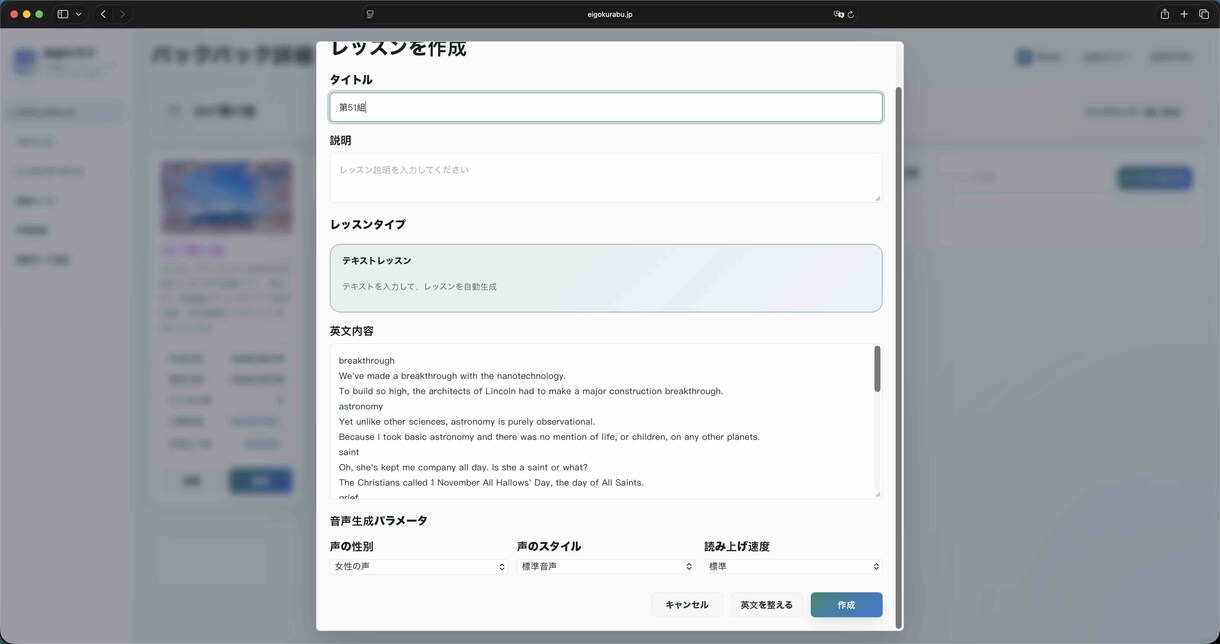Image resolution: width=1220 pixels, height=644 pixels.
Task: Click the 説明 textarea resize handle
Action: click(x=877, y=197)
